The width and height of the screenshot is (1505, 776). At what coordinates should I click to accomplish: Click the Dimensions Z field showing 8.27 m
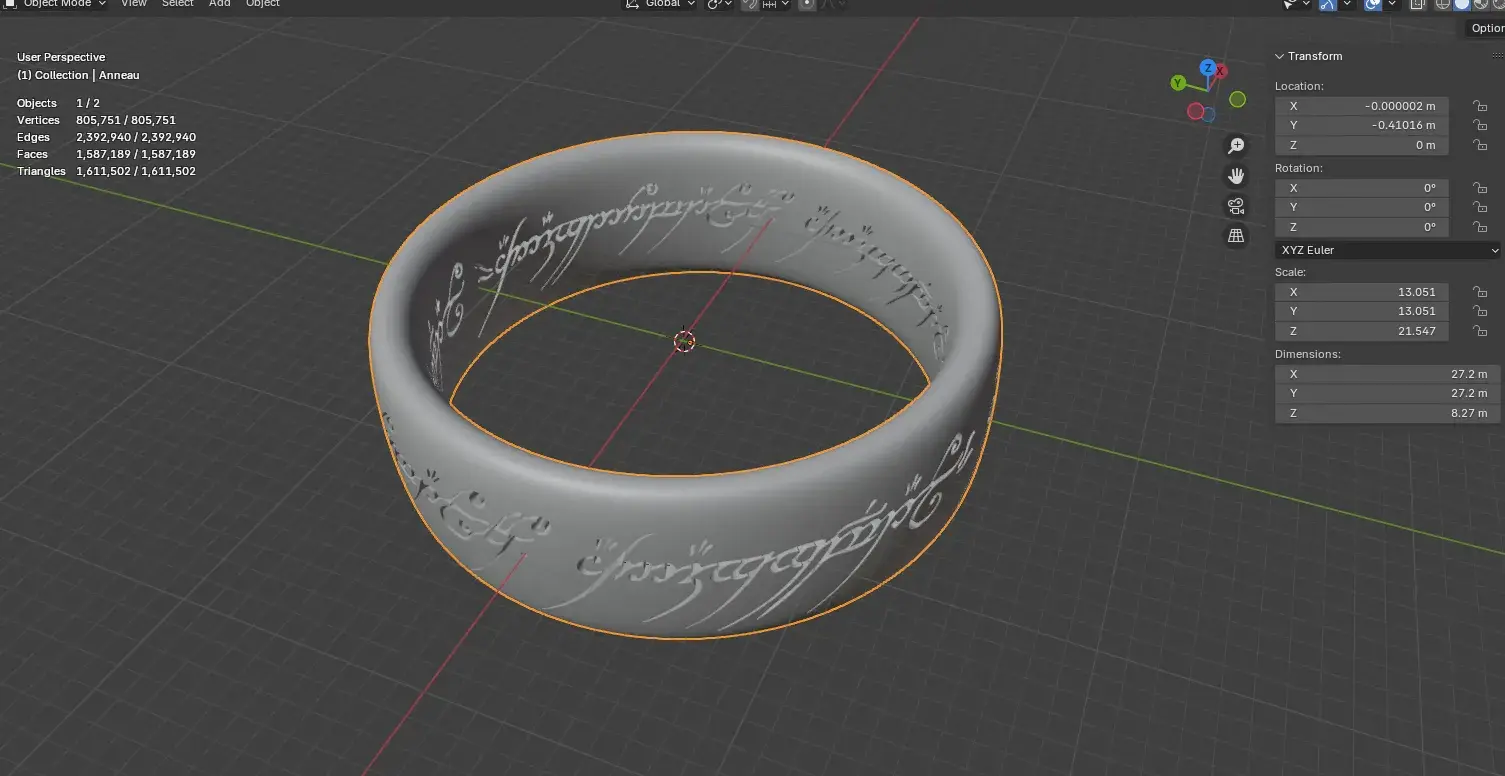pyautogui.click(x=1388, y=413)
